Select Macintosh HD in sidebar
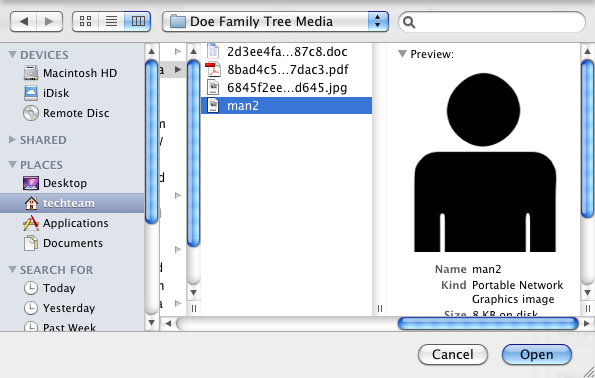Image resolution: width=595 pixels, height=378 pixels. (x=72, y=73)
